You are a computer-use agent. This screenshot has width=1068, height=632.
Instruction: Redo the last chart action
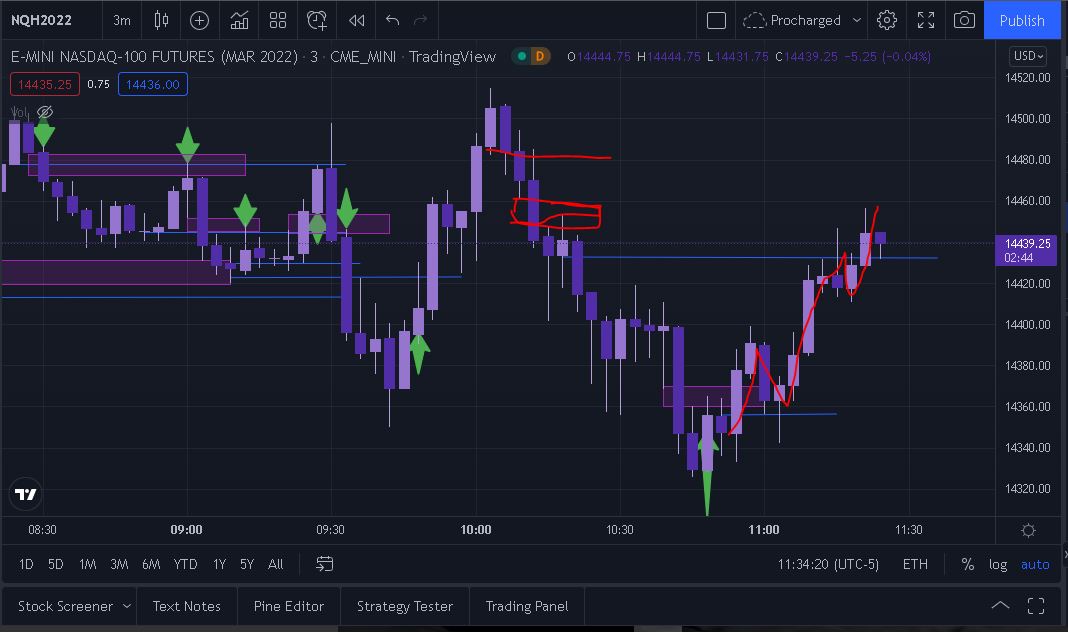click(421, 20)
